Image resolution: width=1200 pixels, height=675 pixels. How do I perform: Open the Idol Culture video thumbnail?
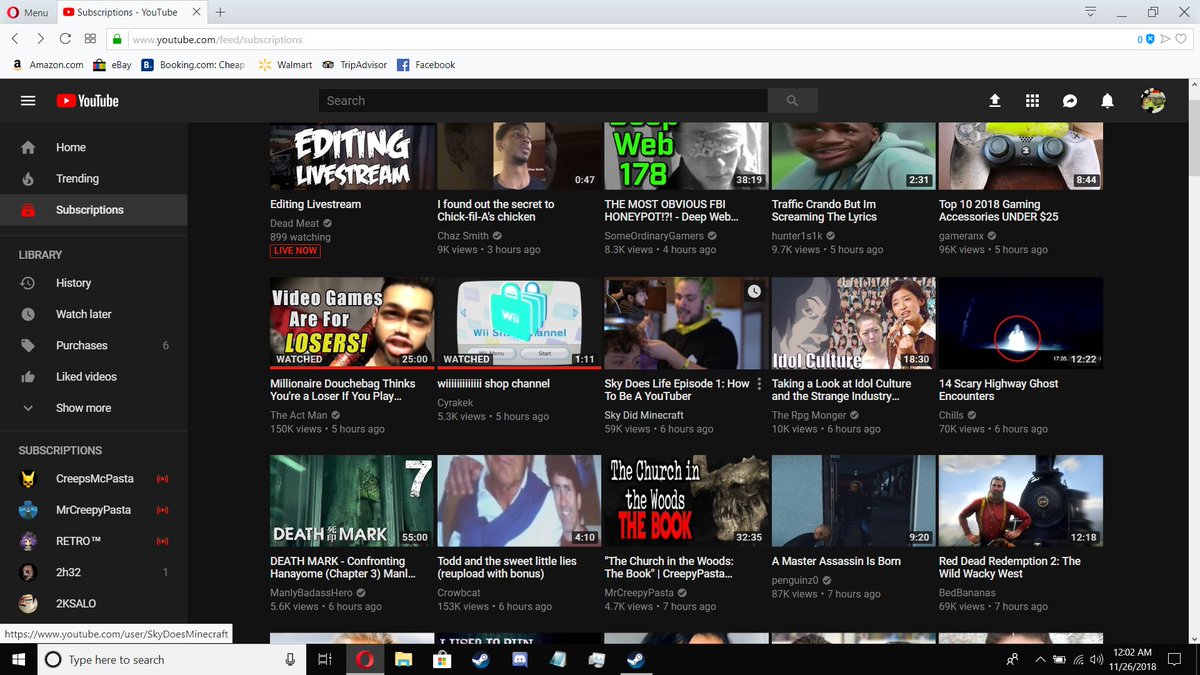[x=853, y=323]
